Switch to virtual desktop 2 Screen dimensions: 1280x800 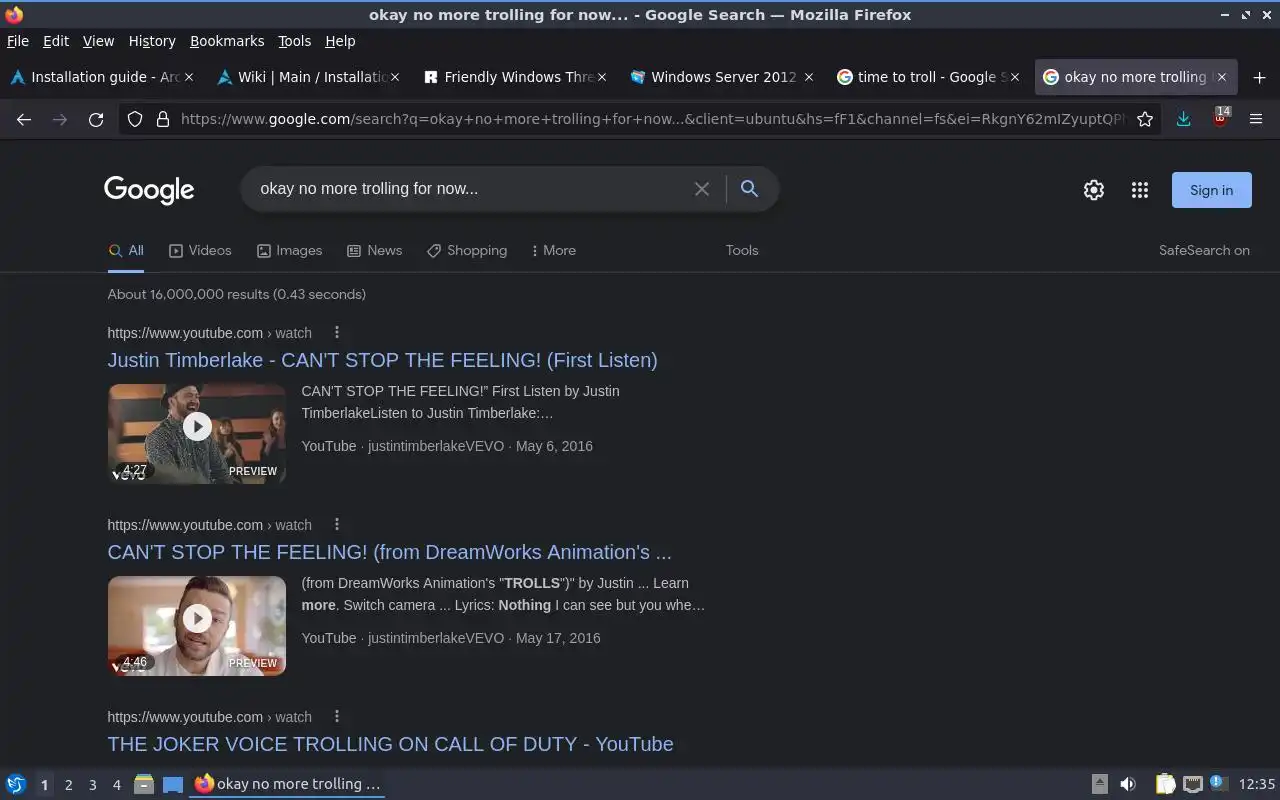[x=68, y=785]
